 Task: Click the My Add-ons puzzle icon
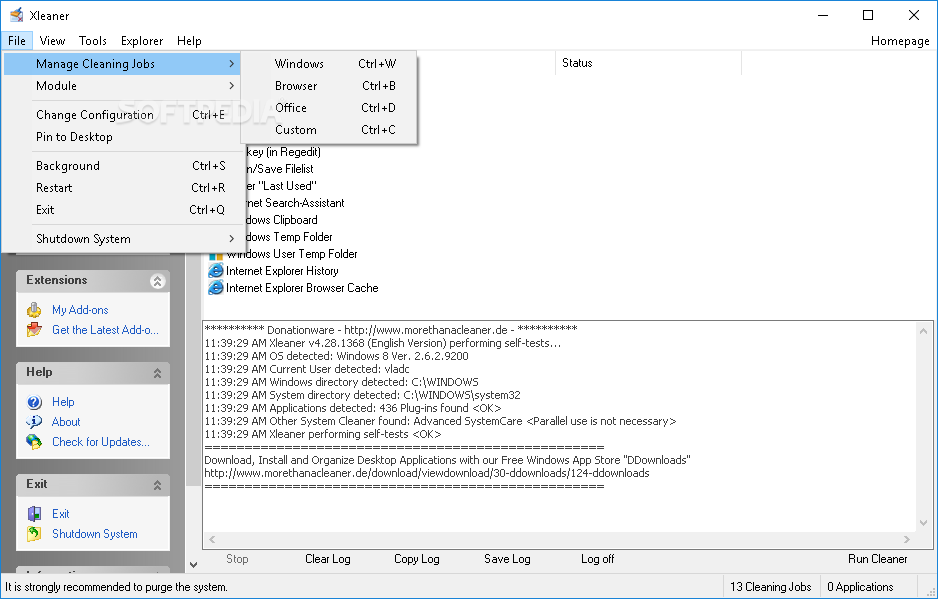click(x=34, y=310)
